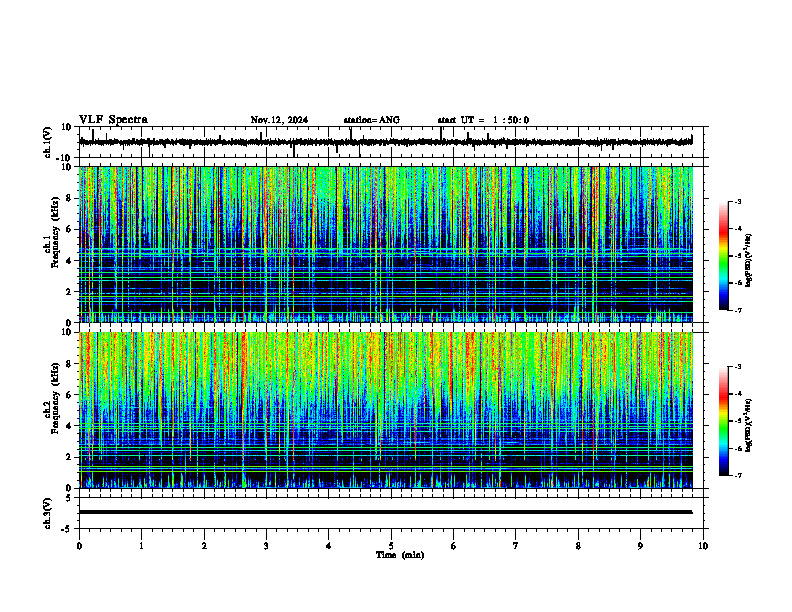Click the ch.2 spectrogram color scale bar

(x=724, y=421)
